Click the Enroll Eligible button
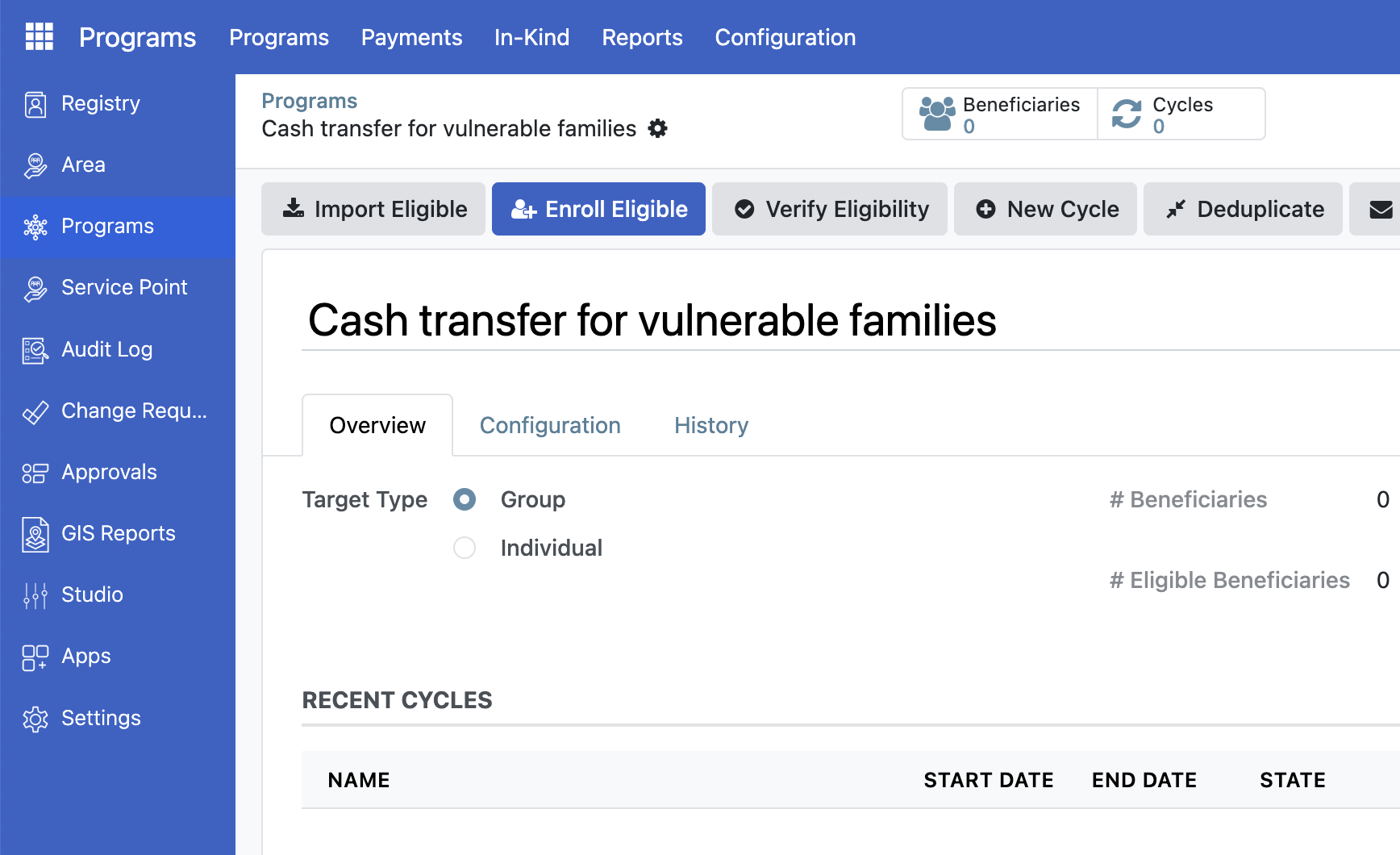Image resolution: width=1400 pixels, height=855 pixels. click(598, 210)
